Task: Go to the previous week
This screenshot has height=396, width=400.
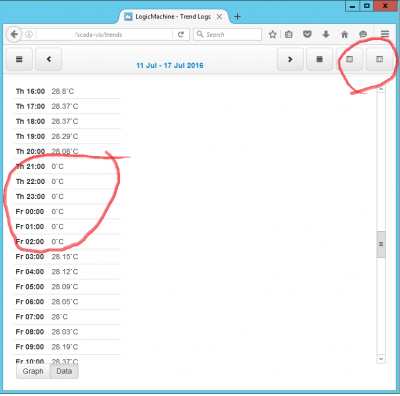Action: (49, 59)
